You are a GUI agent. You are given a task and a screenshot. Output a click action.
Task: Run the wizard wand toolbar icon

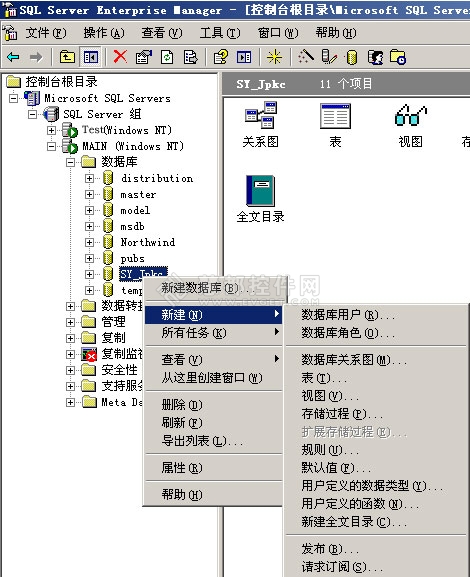point(305,57)
